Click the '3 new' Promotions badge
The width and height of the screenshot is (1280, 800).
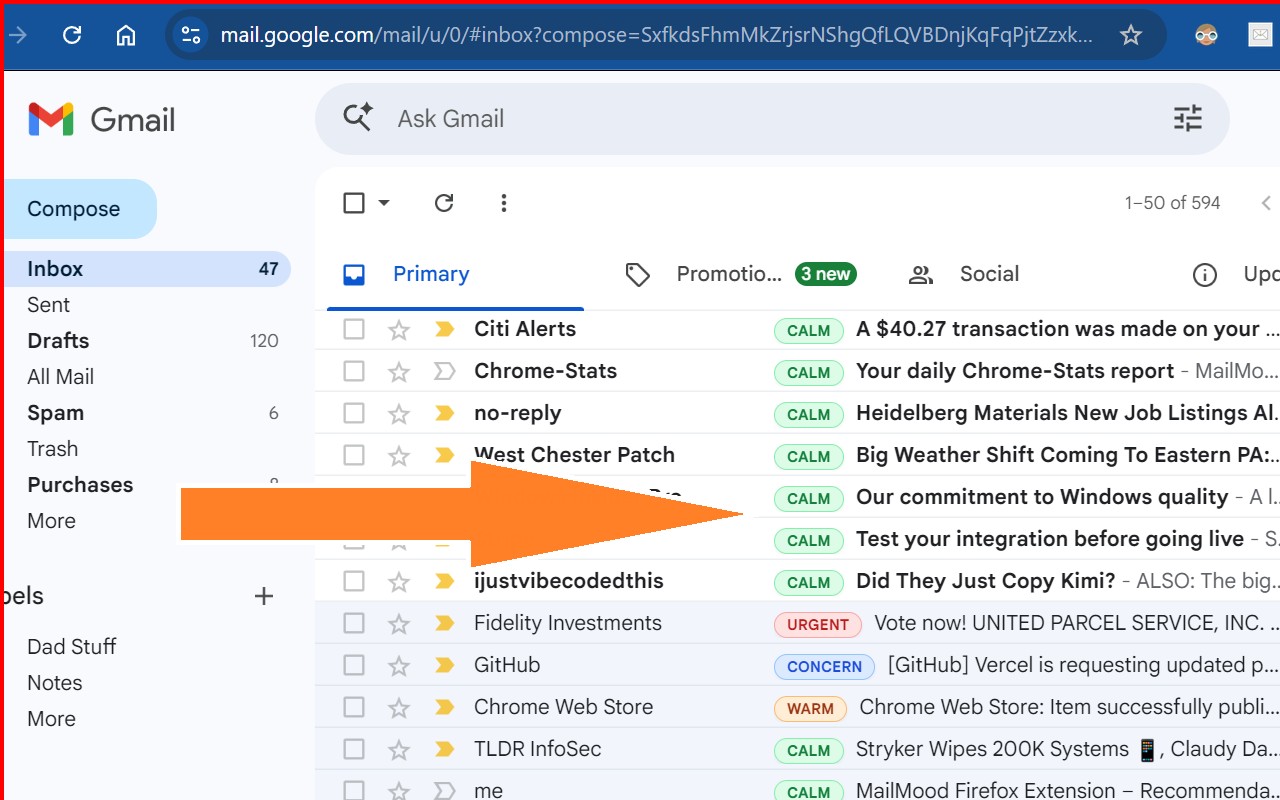point(826,274)
